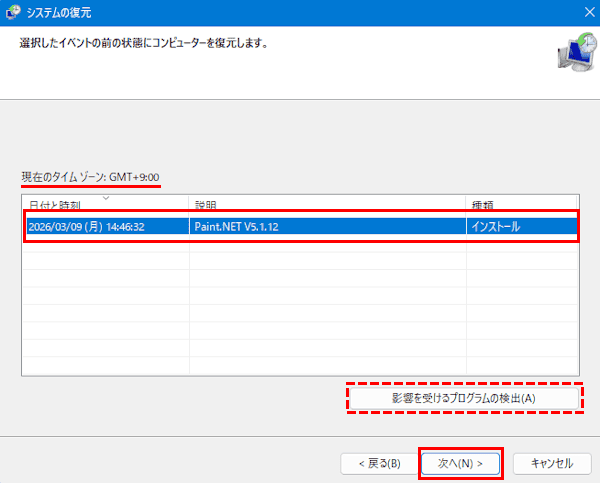Click the restore instruction text in the header
This screenshot has height=483, width=600.
point(143,43)
